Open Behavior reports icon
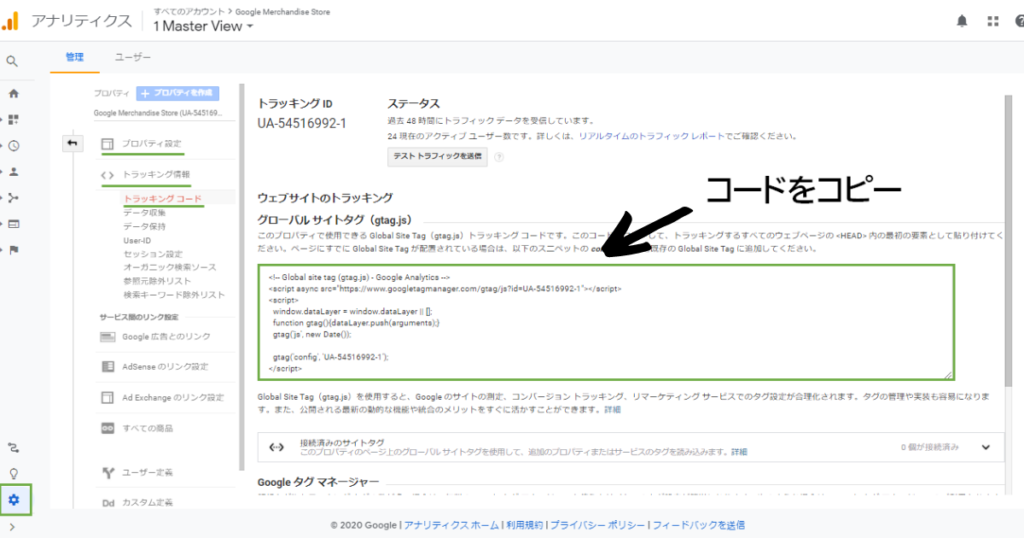The width and height of the screenshot is (1024, 538). point(13,224)
